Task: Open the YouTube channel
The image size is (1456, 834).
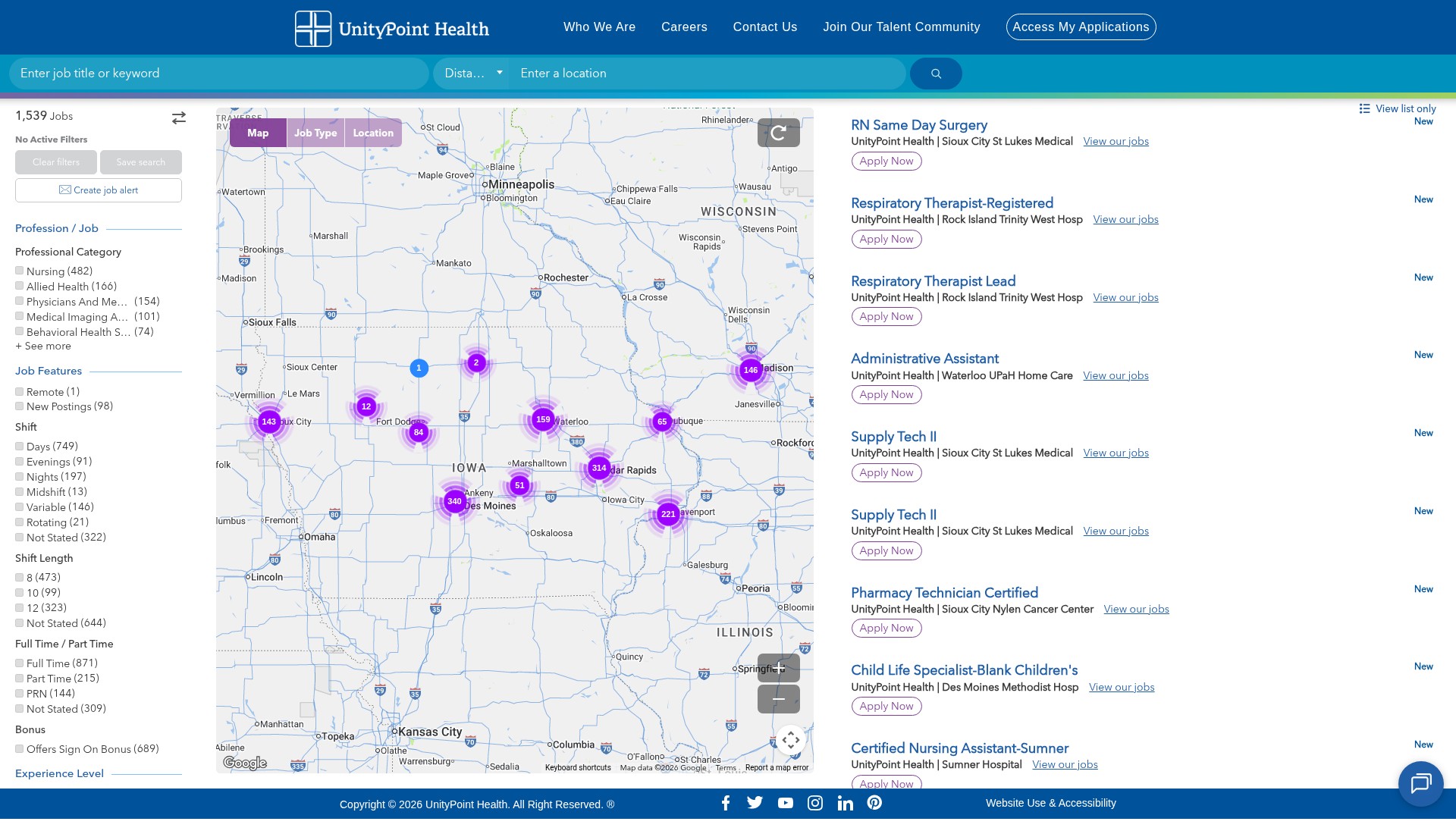Action: point(786,803)
